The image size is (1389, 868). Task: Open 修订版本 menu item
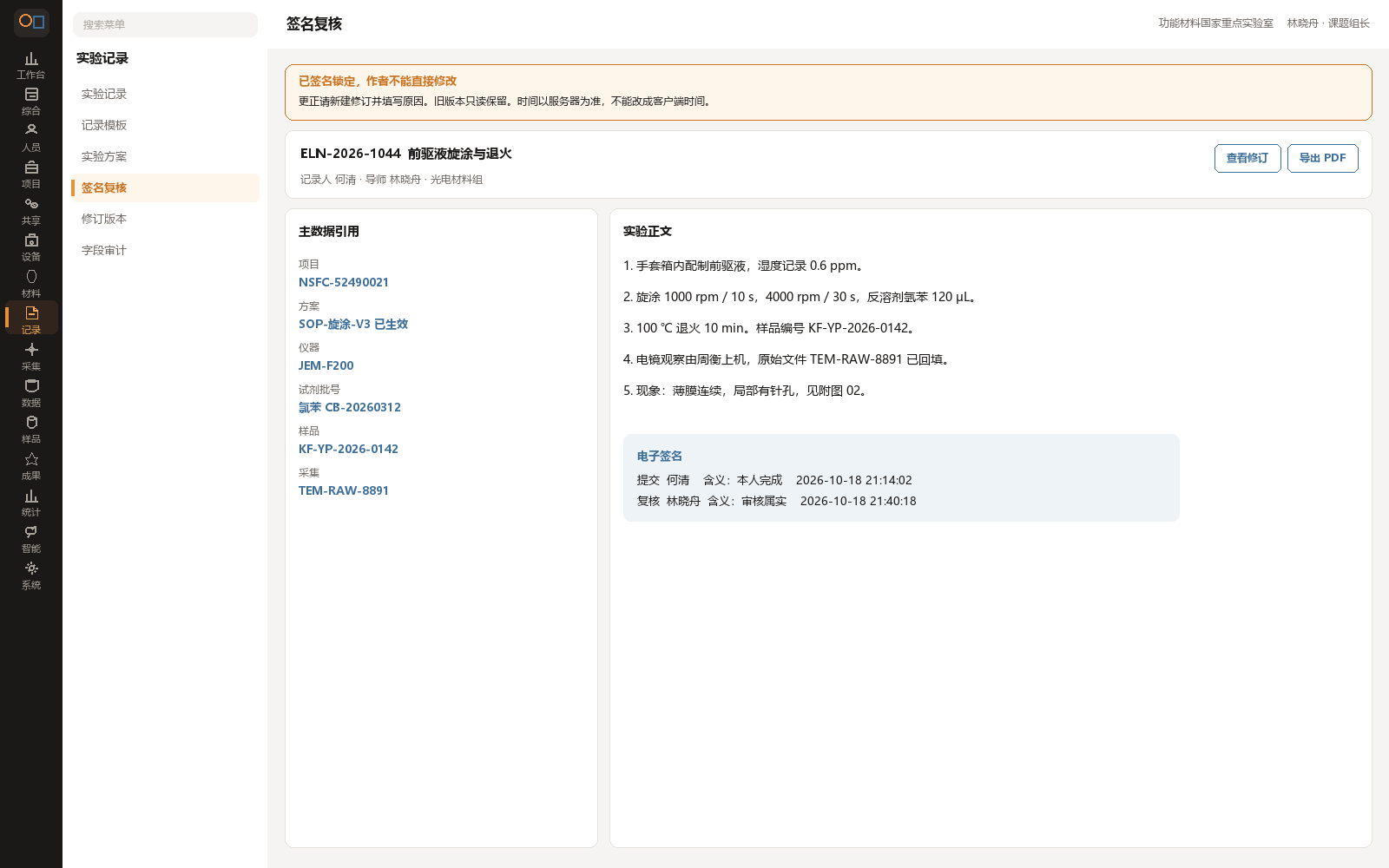(165, 219)
